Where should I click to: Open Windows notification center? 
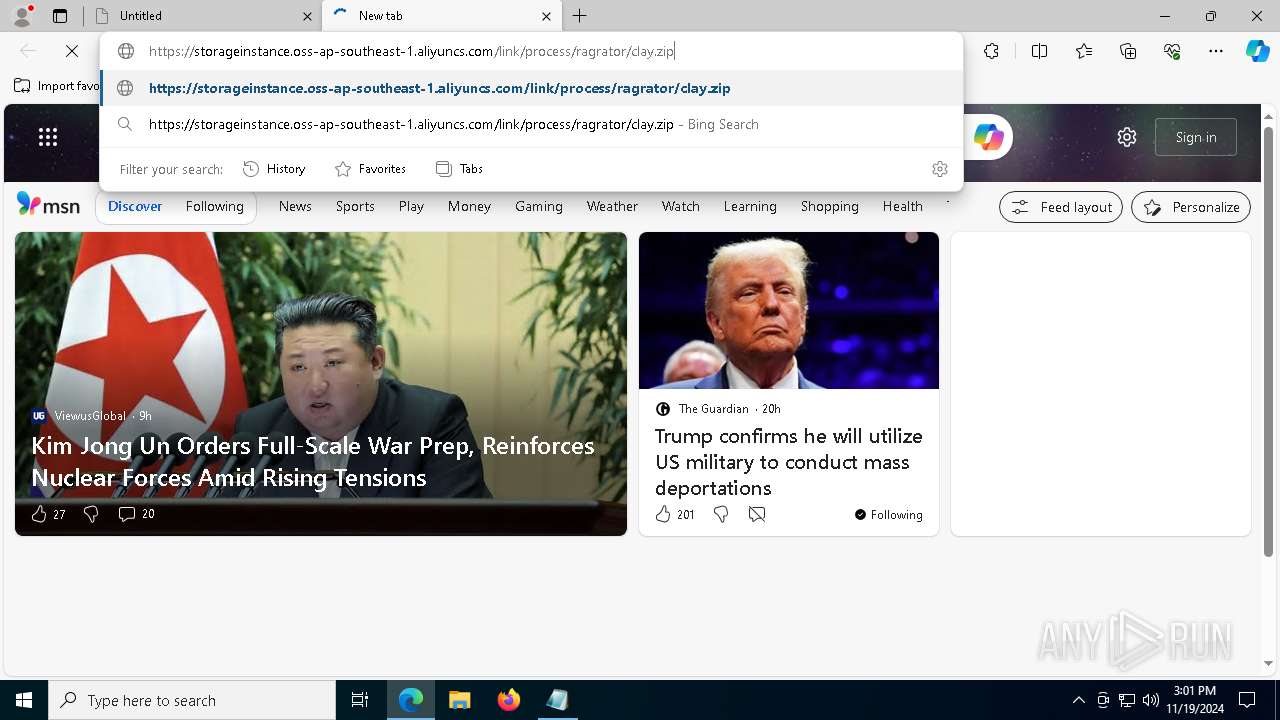(1247, 700)
